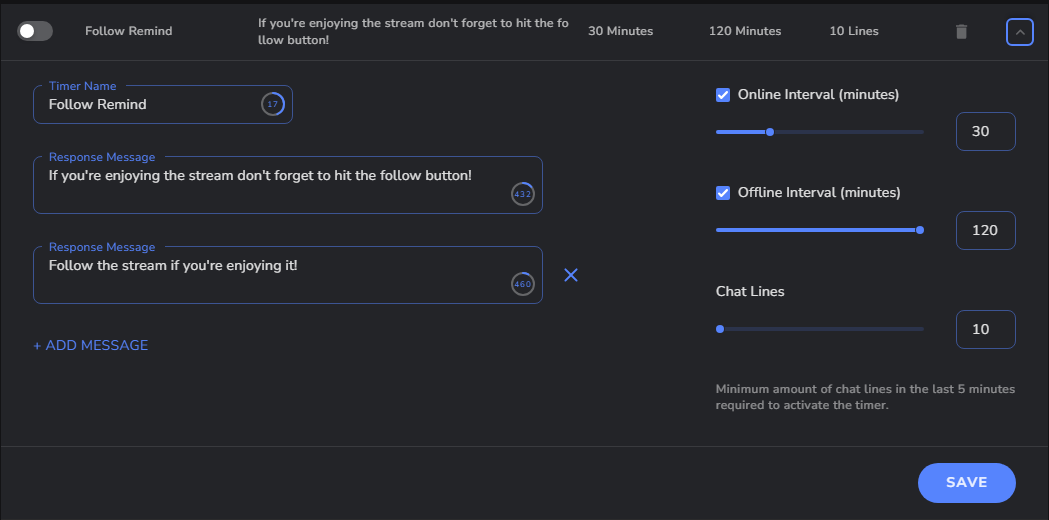This screenshot has width=1049, height=520.
Task: Click the Chat Lines slider handle
Action: (720, 329)
